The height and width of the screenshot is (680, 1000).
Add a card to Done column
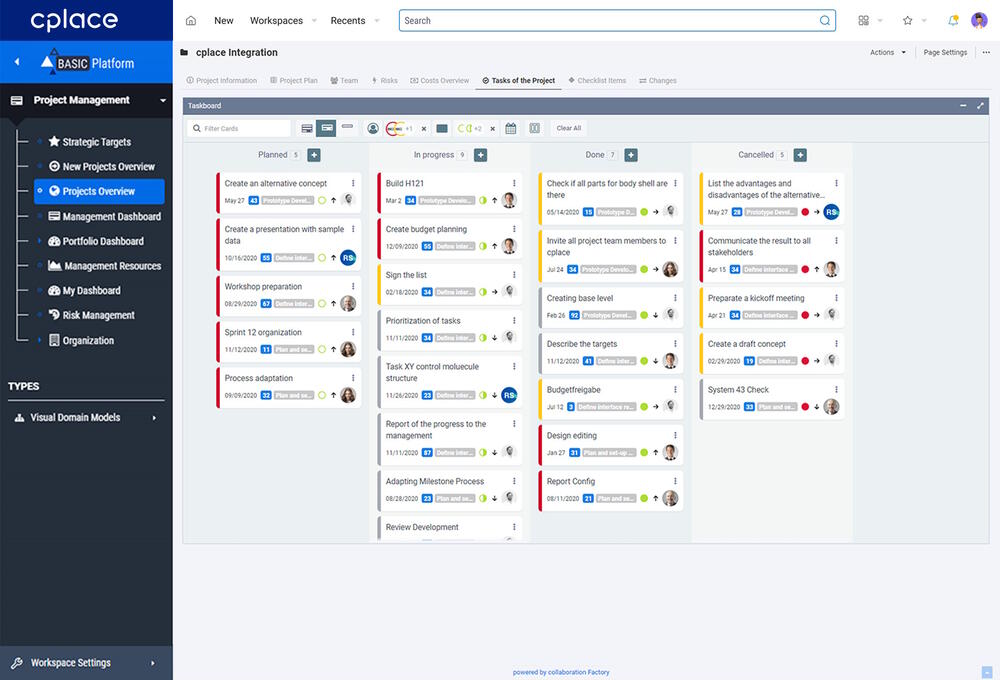pos(630,155)
